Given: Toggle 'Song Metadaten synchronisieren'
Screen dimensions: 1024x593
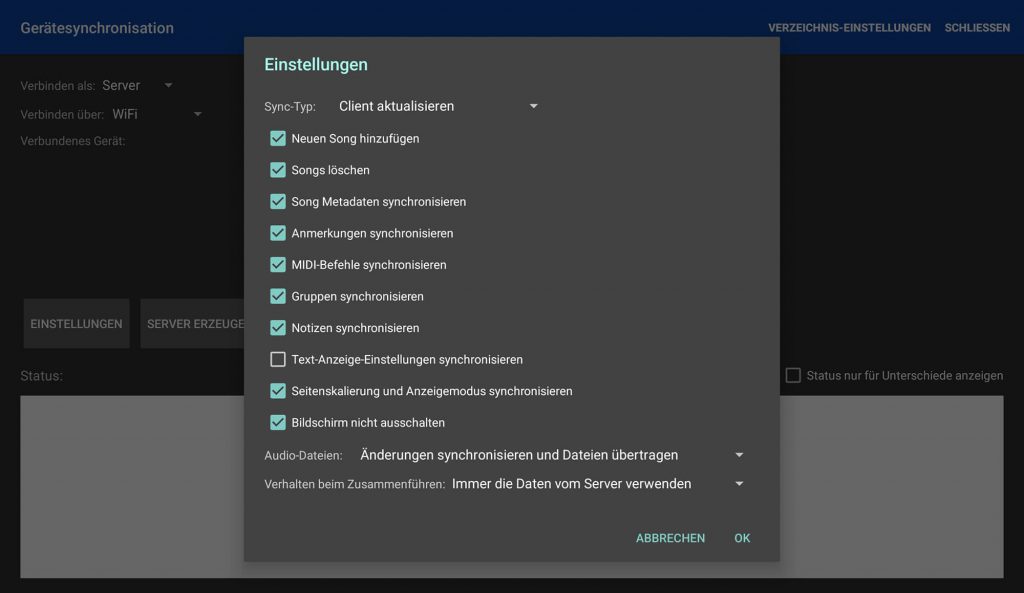Looking at the screenshot, I should 277,201.
